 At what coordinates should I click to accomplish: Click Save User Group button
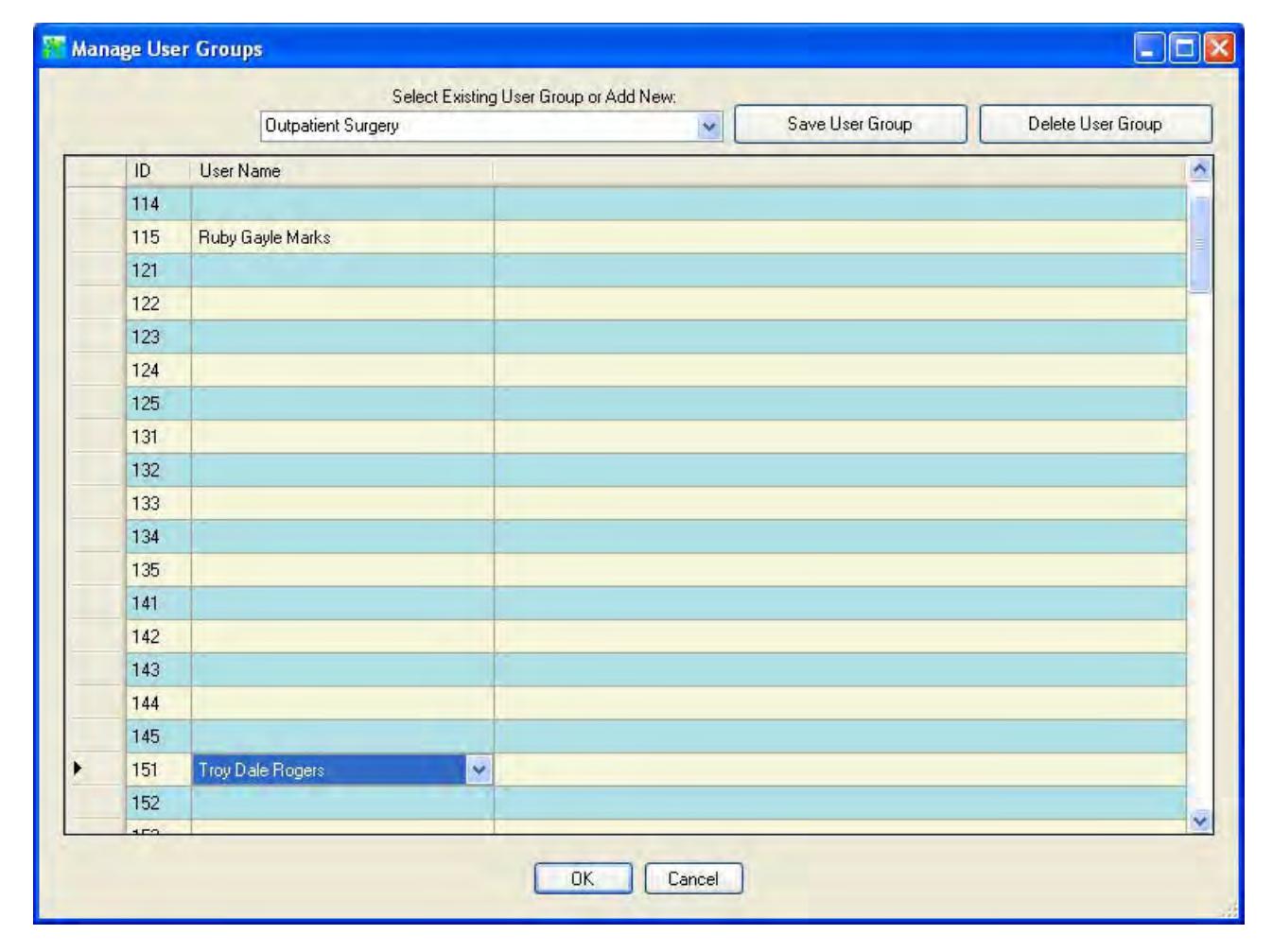(x=850, y=124)
